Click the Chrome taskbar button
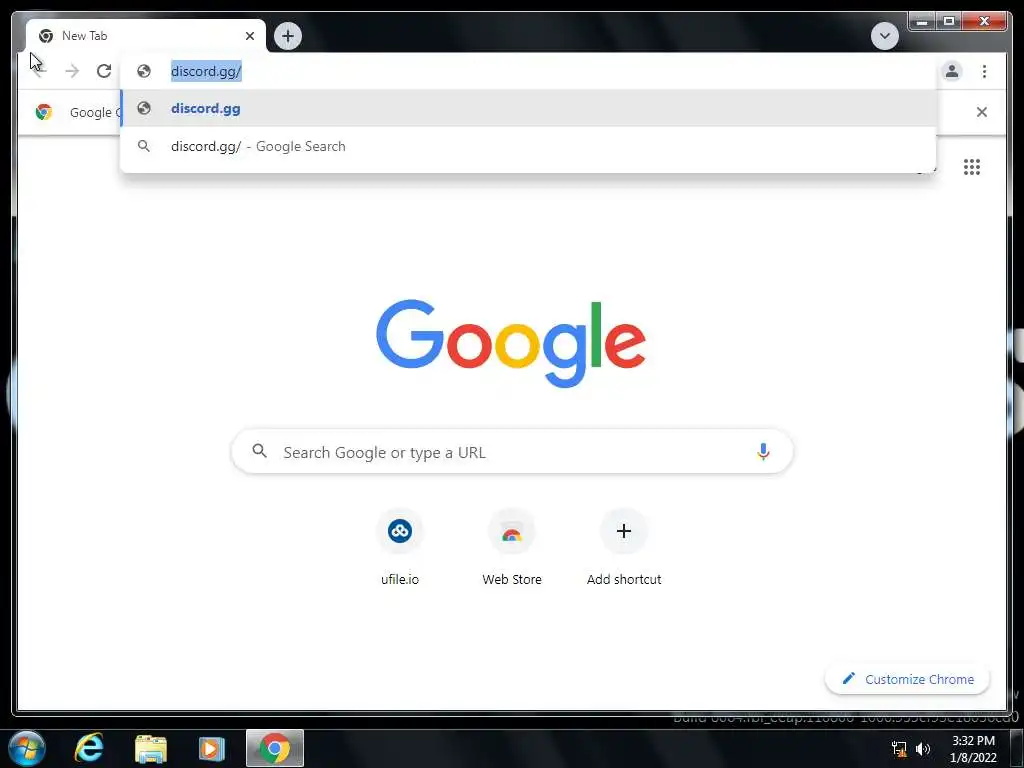This screenshot has height=768, width=1024. (275, 748)
